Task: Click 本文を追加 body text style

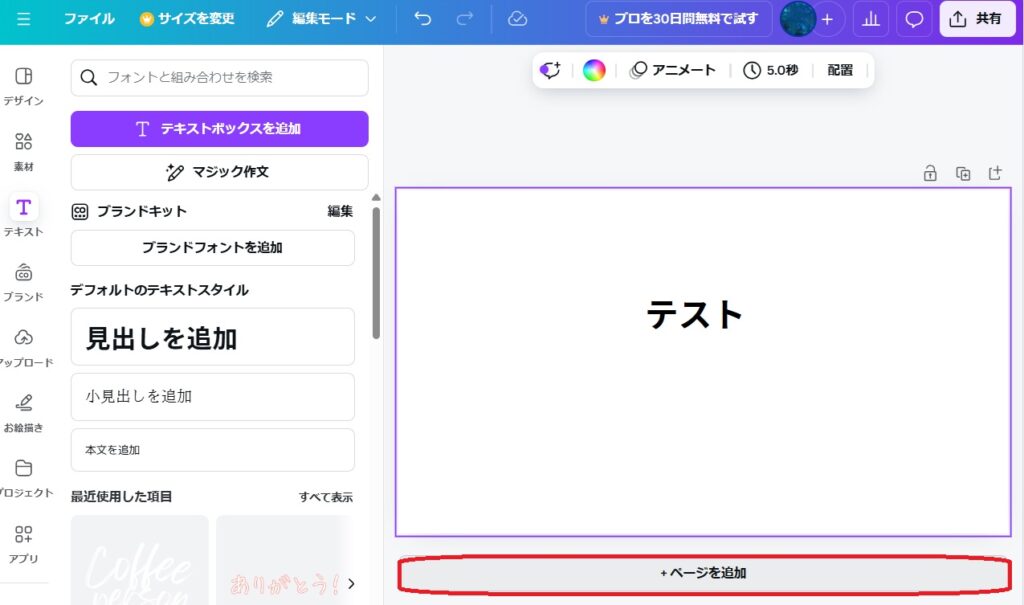Action: pos(213,450)
